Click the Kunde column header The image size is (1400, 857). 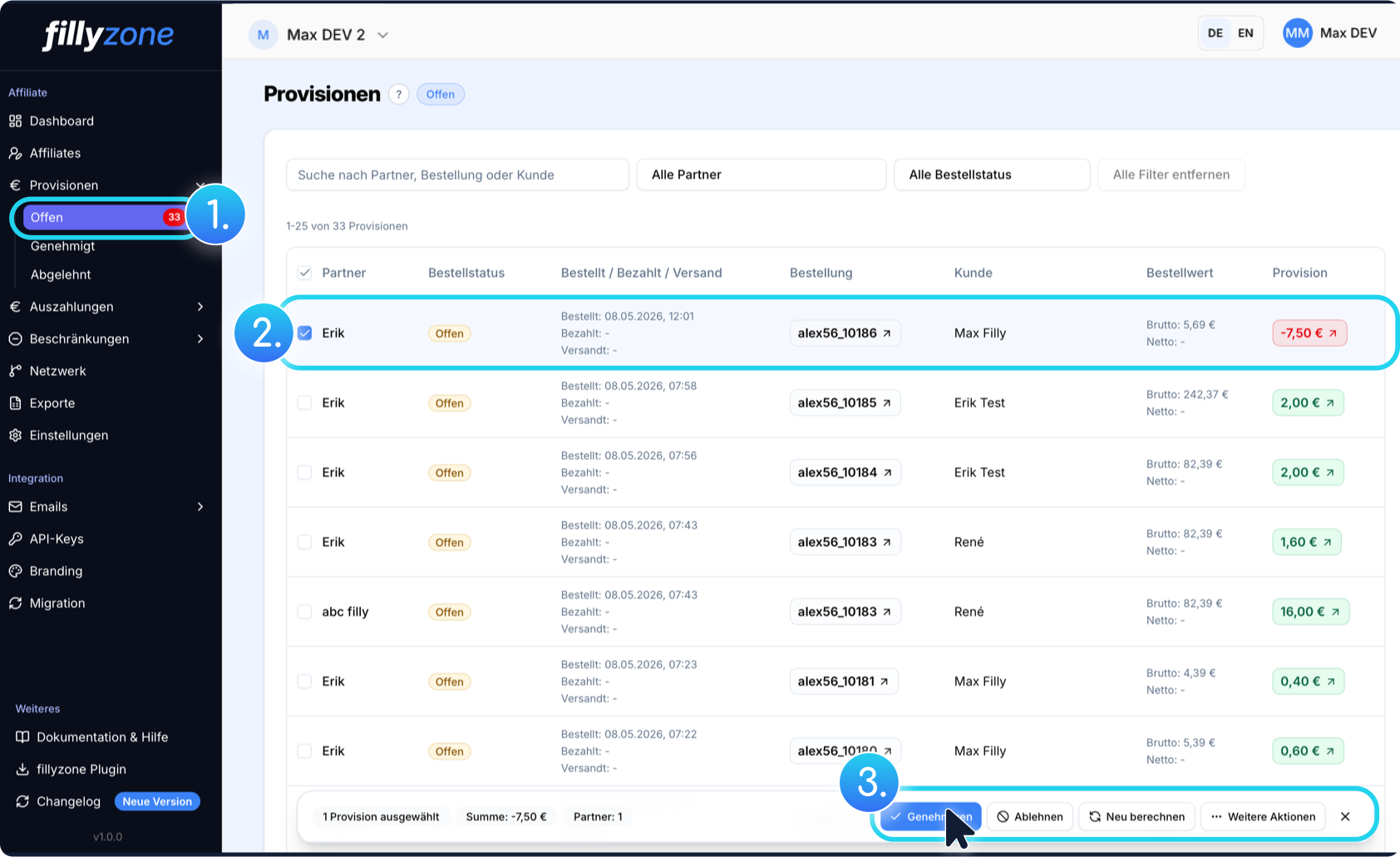point(974,273)
